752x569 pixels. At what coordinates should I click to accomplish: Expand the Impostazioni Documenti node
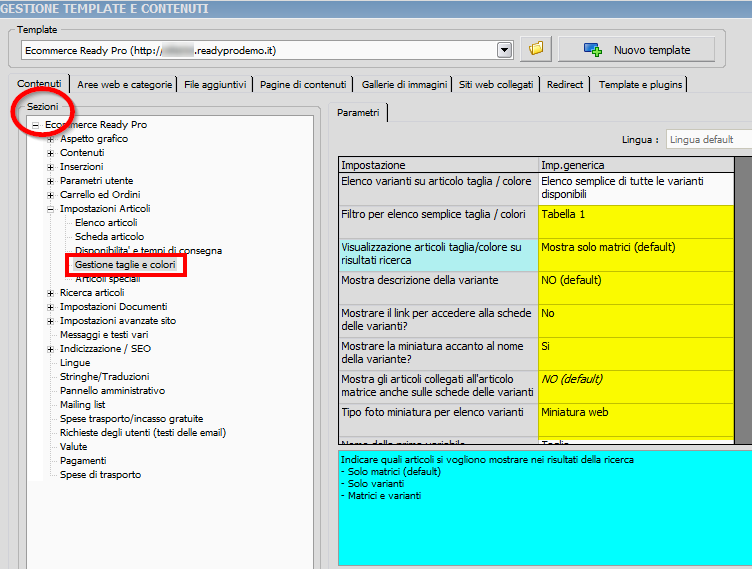pos(50,307)
